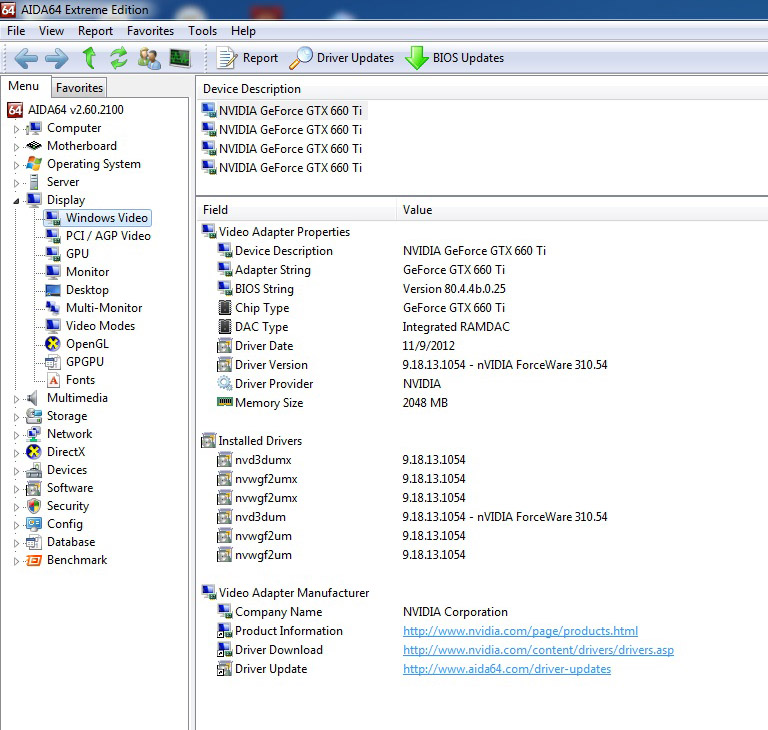768x730 pixels.
Task: Click the Fonts icon in tree
Action: (53, 380)
